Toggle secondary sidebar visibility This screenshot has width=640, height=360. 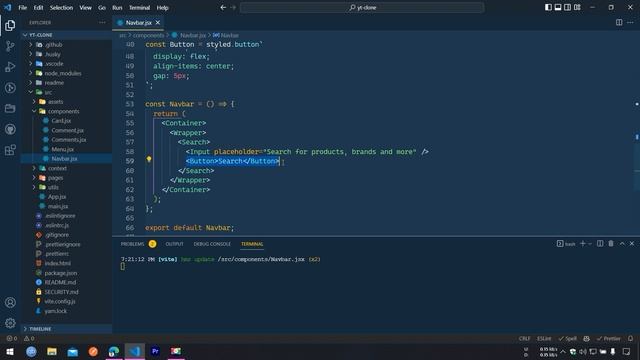tap(567, 7)
